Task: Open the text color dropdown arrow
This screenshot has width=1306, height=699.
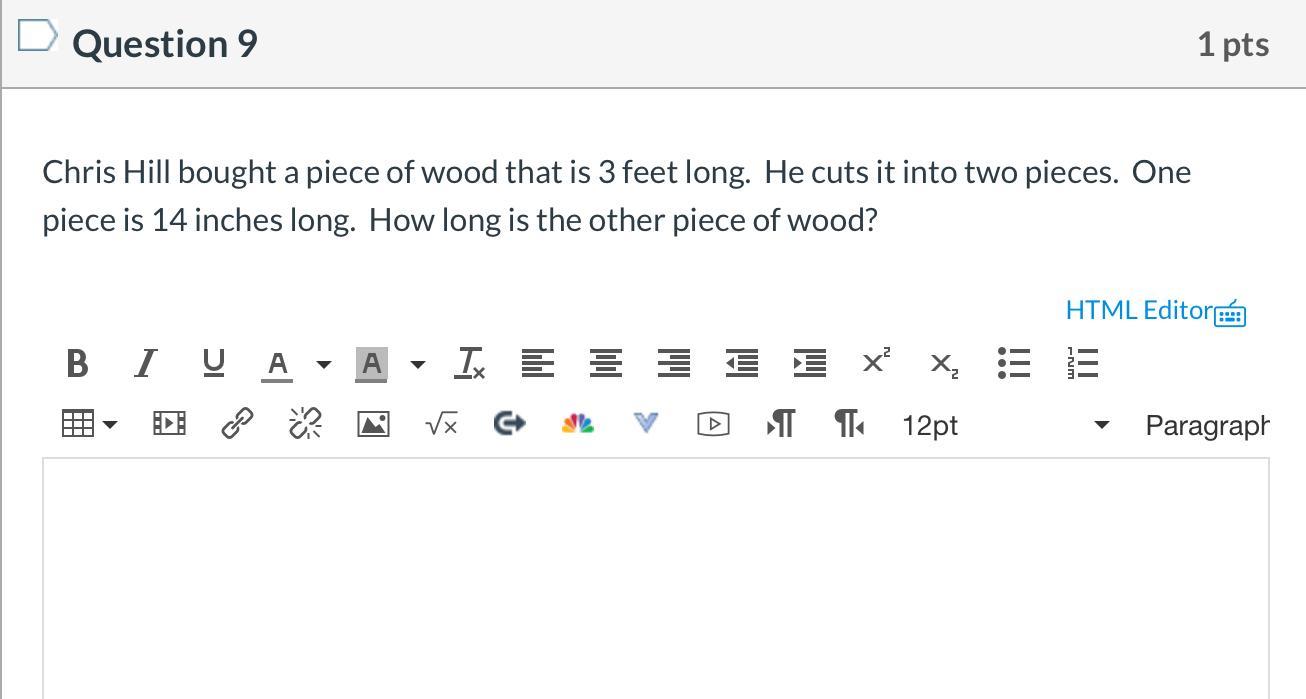Action: pyautogui.click(x=323, y=365)
